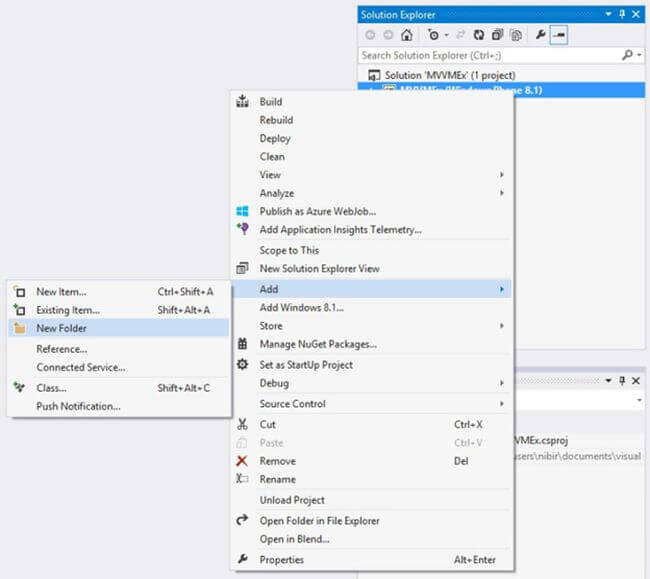Open New Solution Explorer View
650x579 pixels.
click(x=371, y=268)
